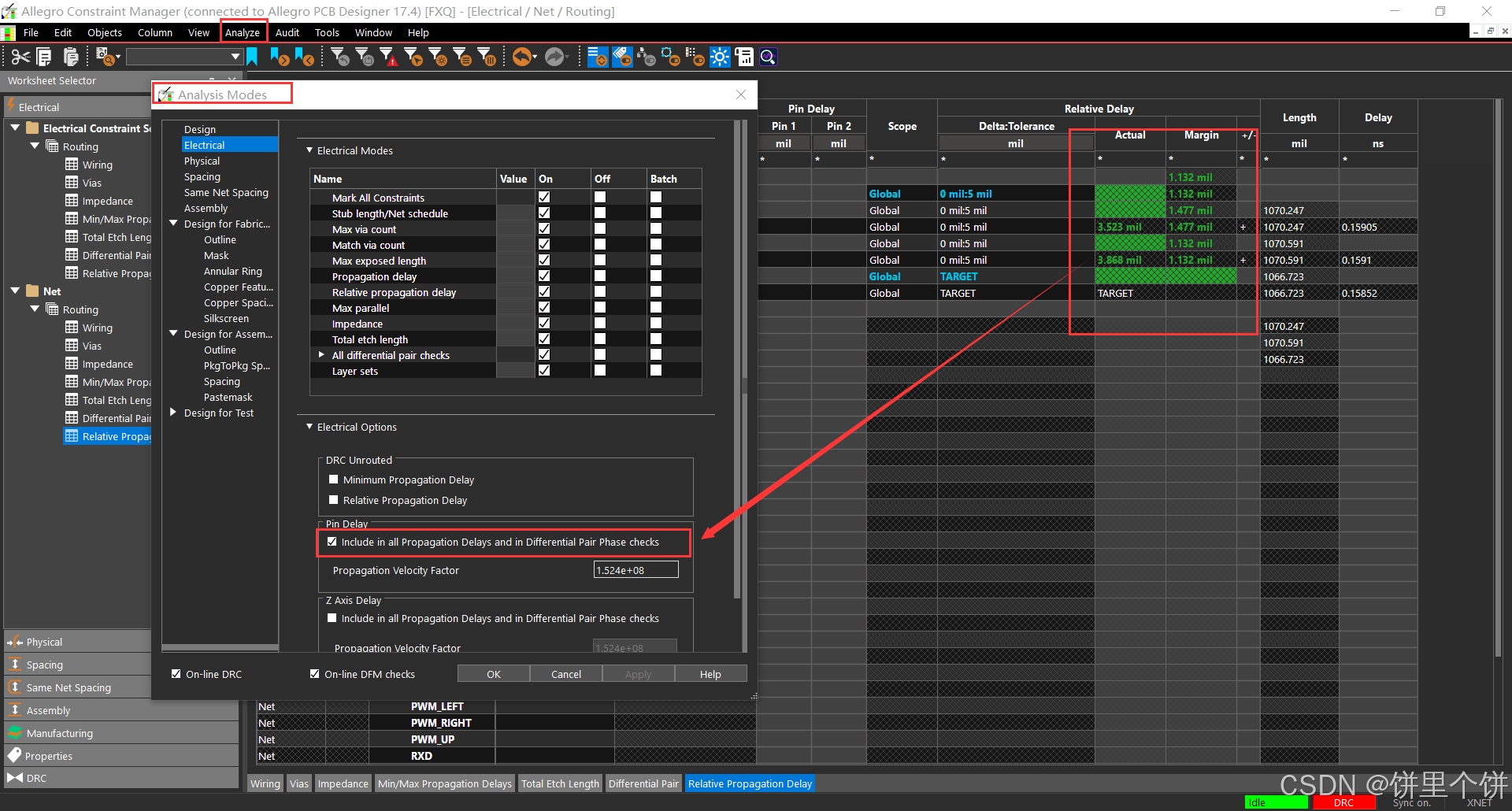
Task: Click Cancel in Analysis Modes dialog
Action: pos(566,674)
